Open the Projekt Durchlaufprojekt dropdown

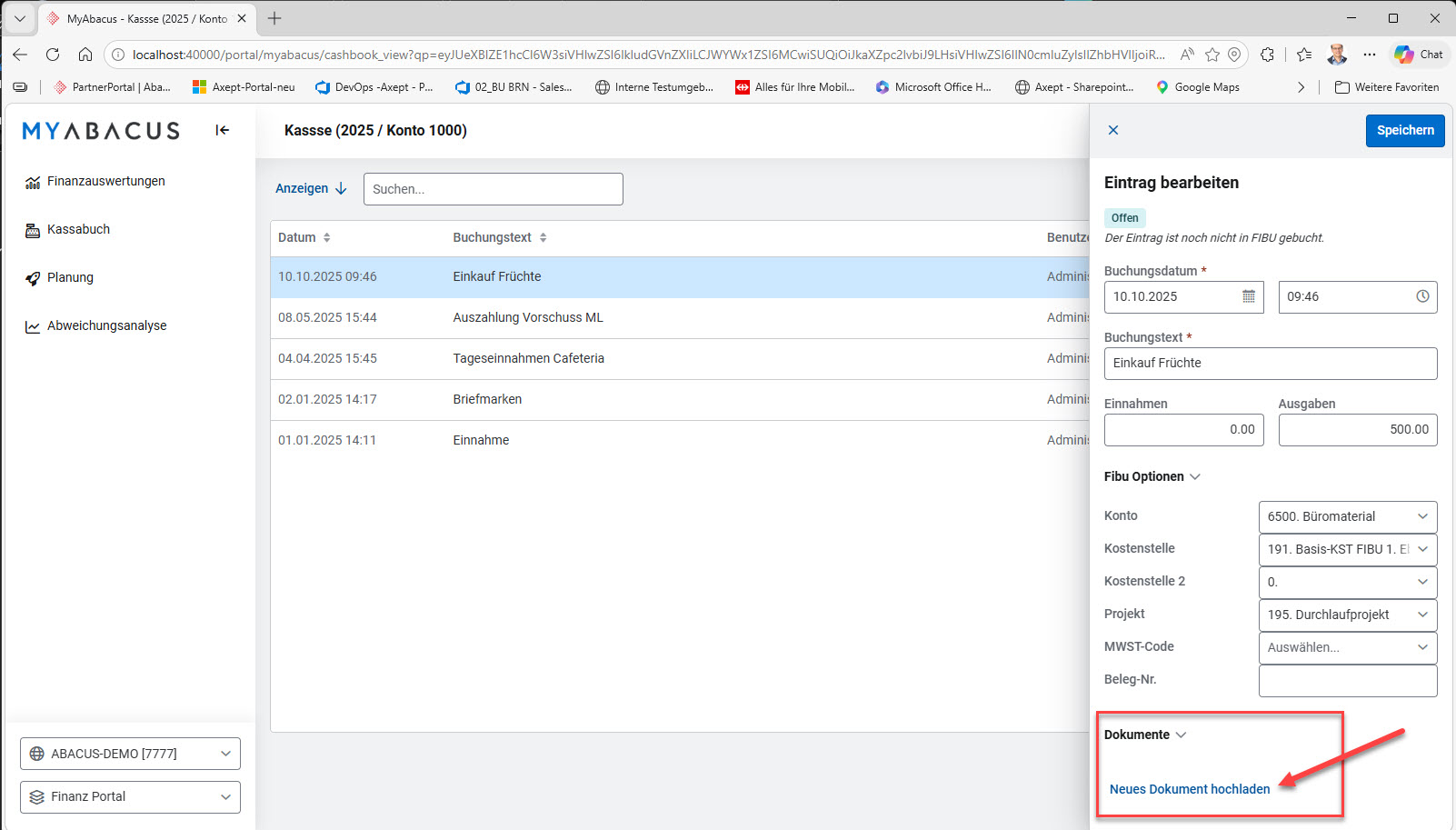pos(1348,615)
